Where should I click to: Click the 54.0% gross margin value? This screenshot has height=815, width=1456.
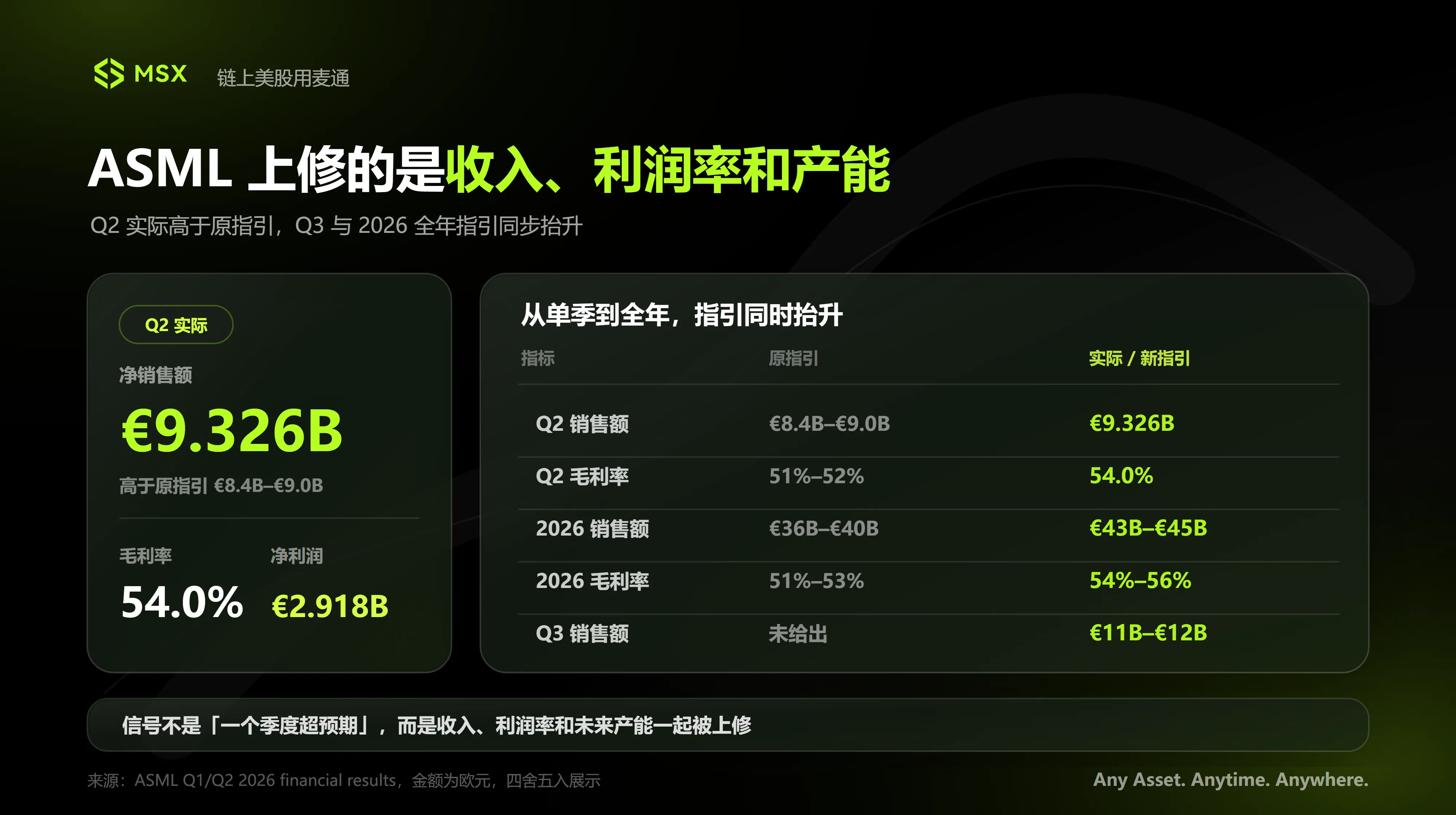182,602
